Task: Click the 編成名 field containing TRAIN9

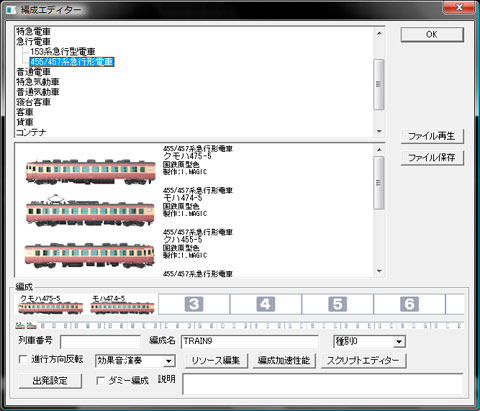Action: [250, 342]
